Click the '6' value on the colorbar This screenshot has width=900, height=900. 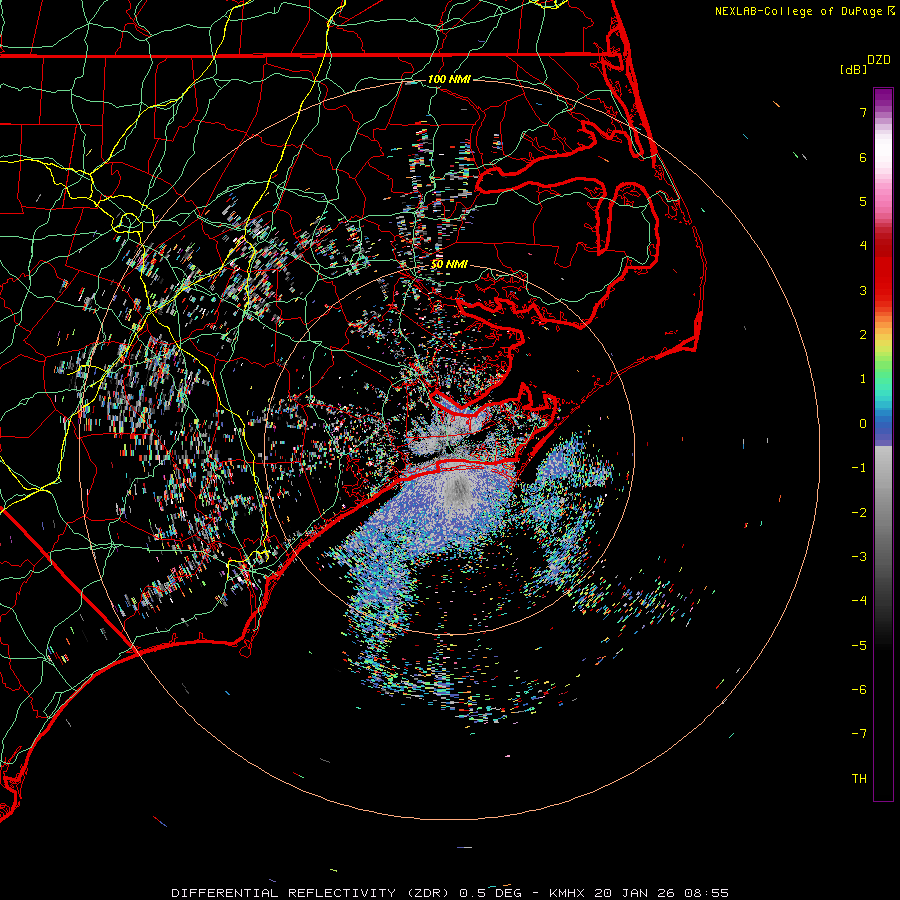863,157
